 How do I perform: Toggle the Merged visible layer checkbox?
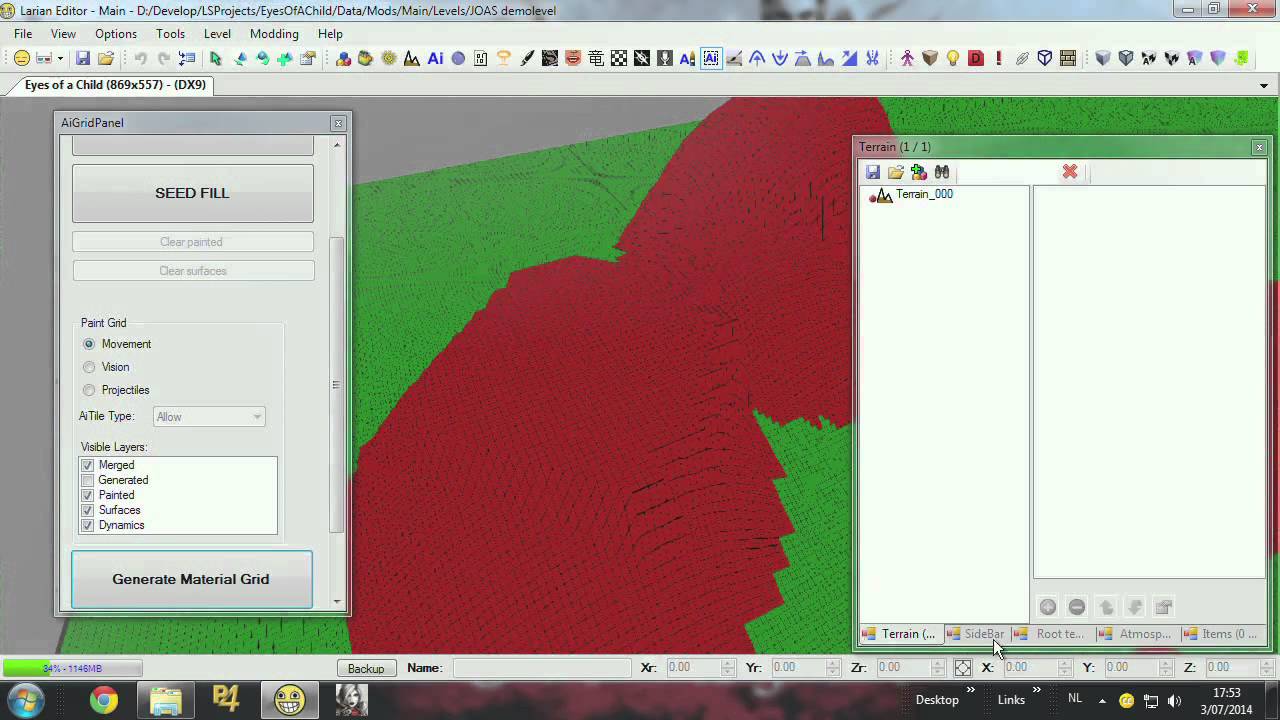[x=88, y=465]
